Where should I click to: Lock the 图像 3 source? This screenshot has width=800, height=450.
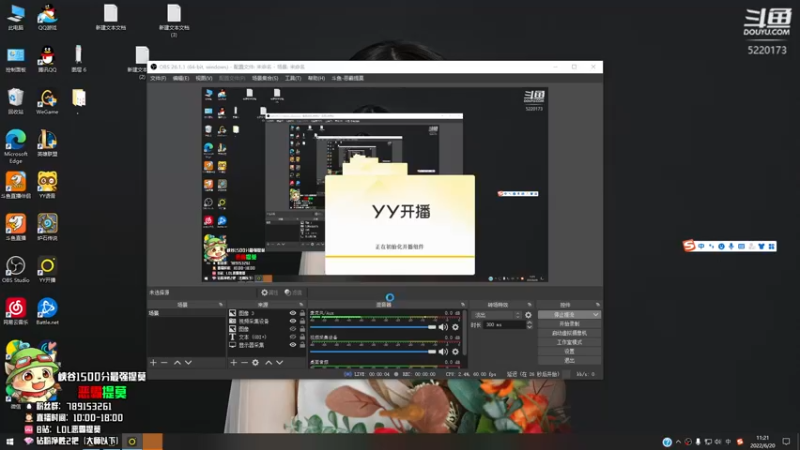(x=303, y=313)
